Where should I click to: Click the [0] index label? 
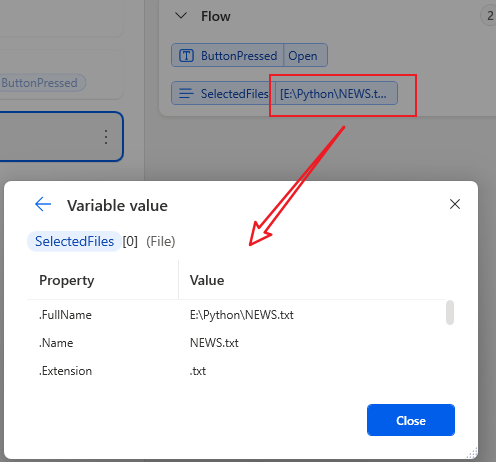coord(130,241)
